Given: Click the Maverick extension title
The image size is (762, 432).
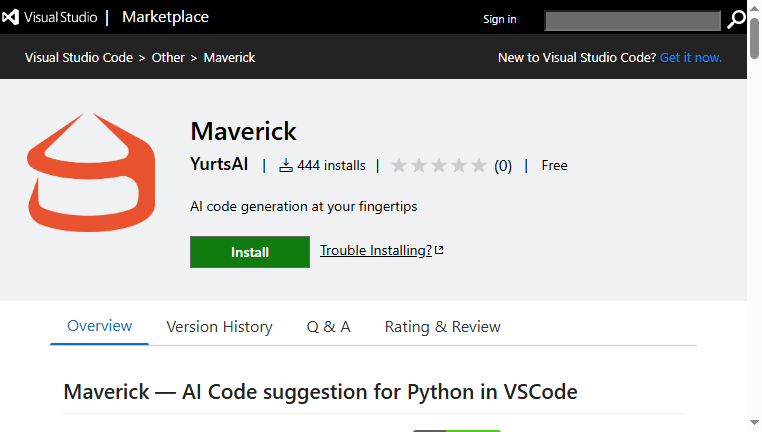Looking at the screenshot, I should coord(243,131).
